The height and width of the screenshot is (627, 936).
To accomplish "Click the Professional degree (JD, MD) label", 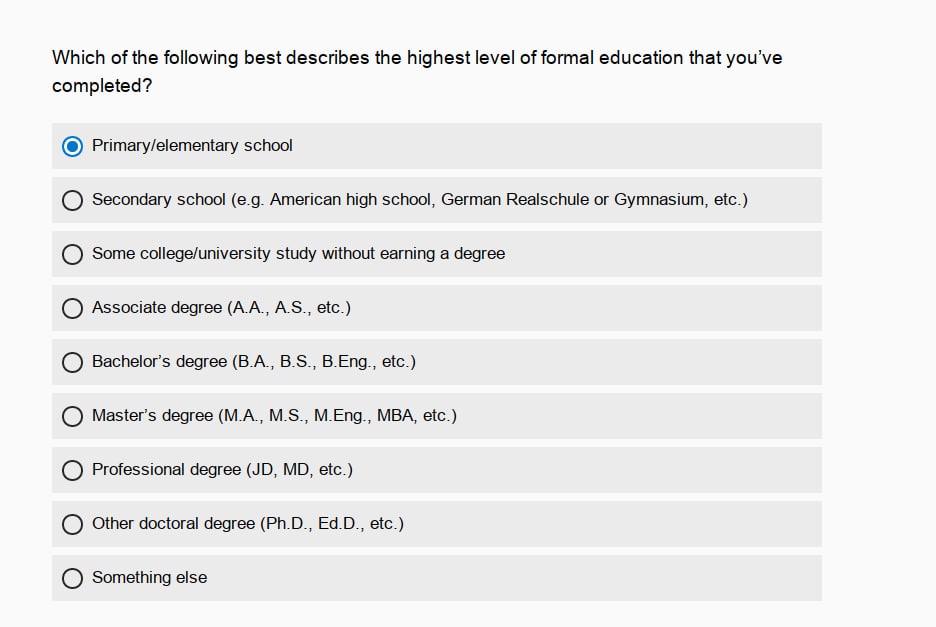I will [223, 469].
